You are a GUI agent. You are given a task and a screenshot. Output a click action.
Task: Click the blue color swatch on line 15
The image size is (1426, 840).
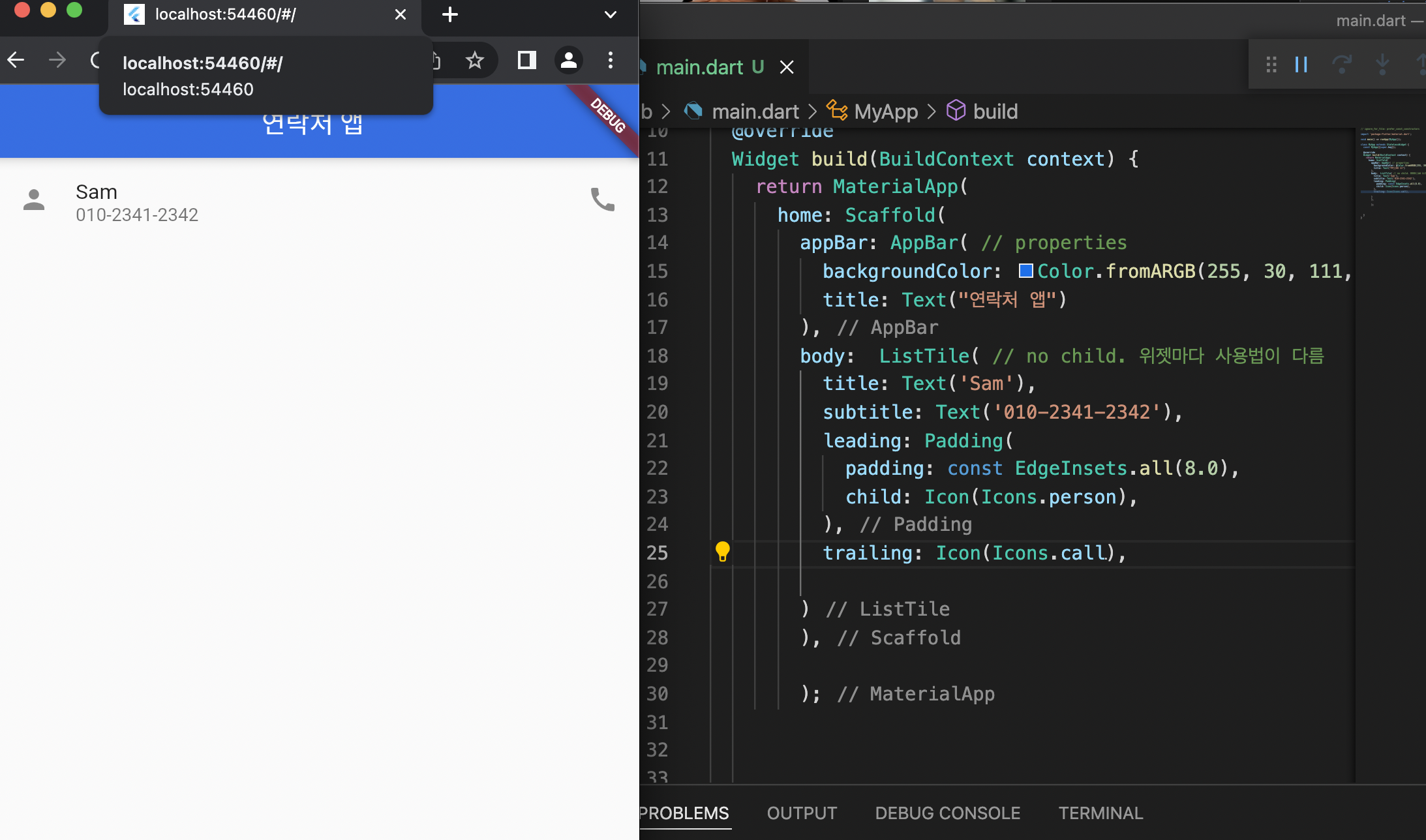(1025, 271)
